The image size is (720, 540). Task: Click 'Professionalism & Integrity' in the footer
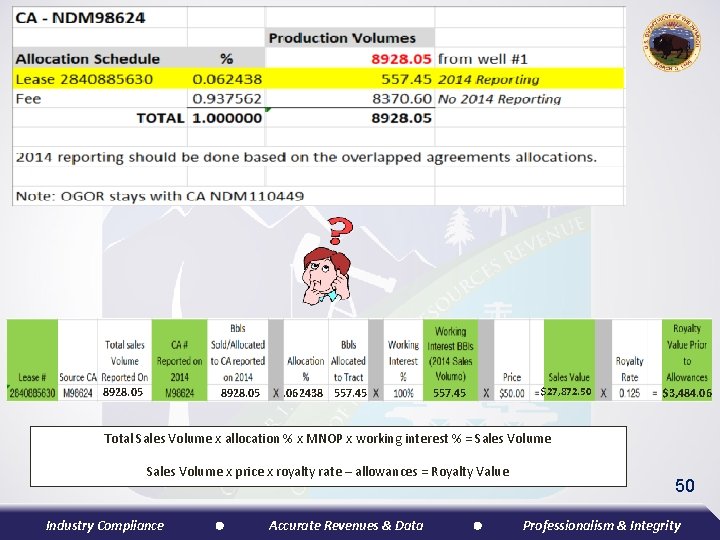(x=602, y=525)
